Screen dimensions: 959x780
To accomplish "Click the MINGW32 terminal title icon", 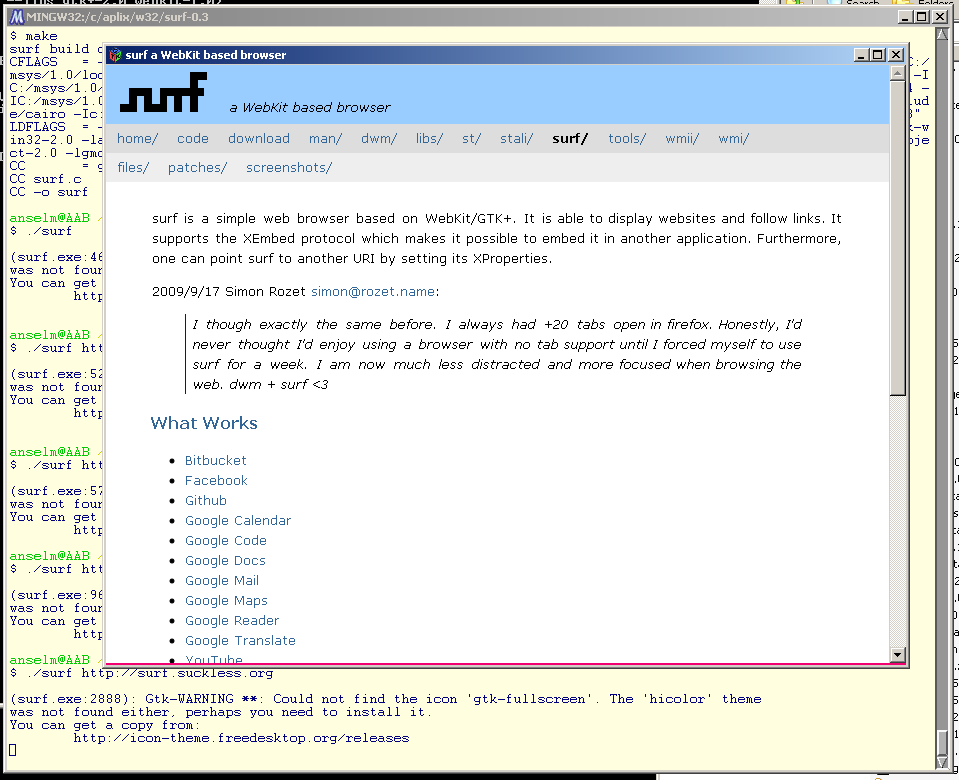I will tap(17, 17).
